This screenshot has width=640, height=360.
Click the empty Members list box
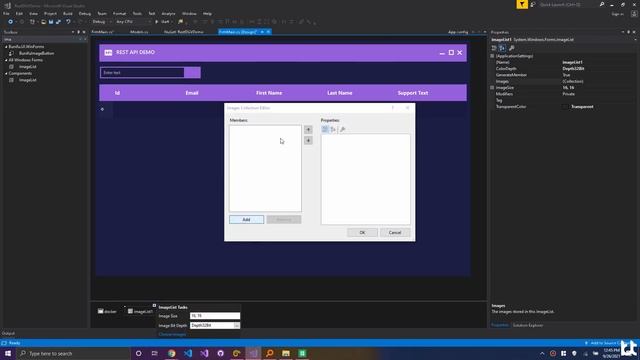[265, 168]
